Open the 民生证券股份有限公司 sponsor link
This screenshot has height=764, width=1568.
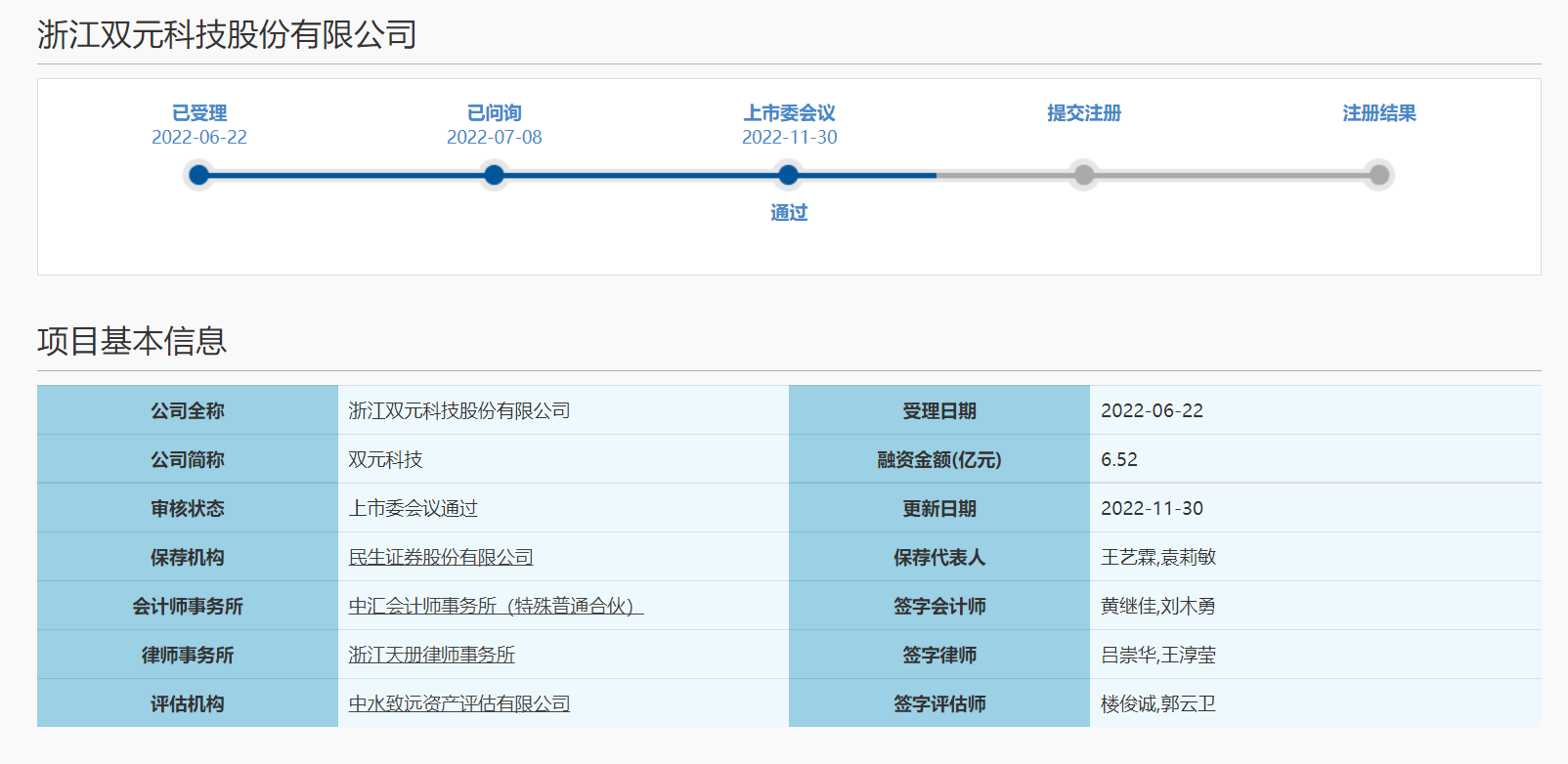click(441, 557)
